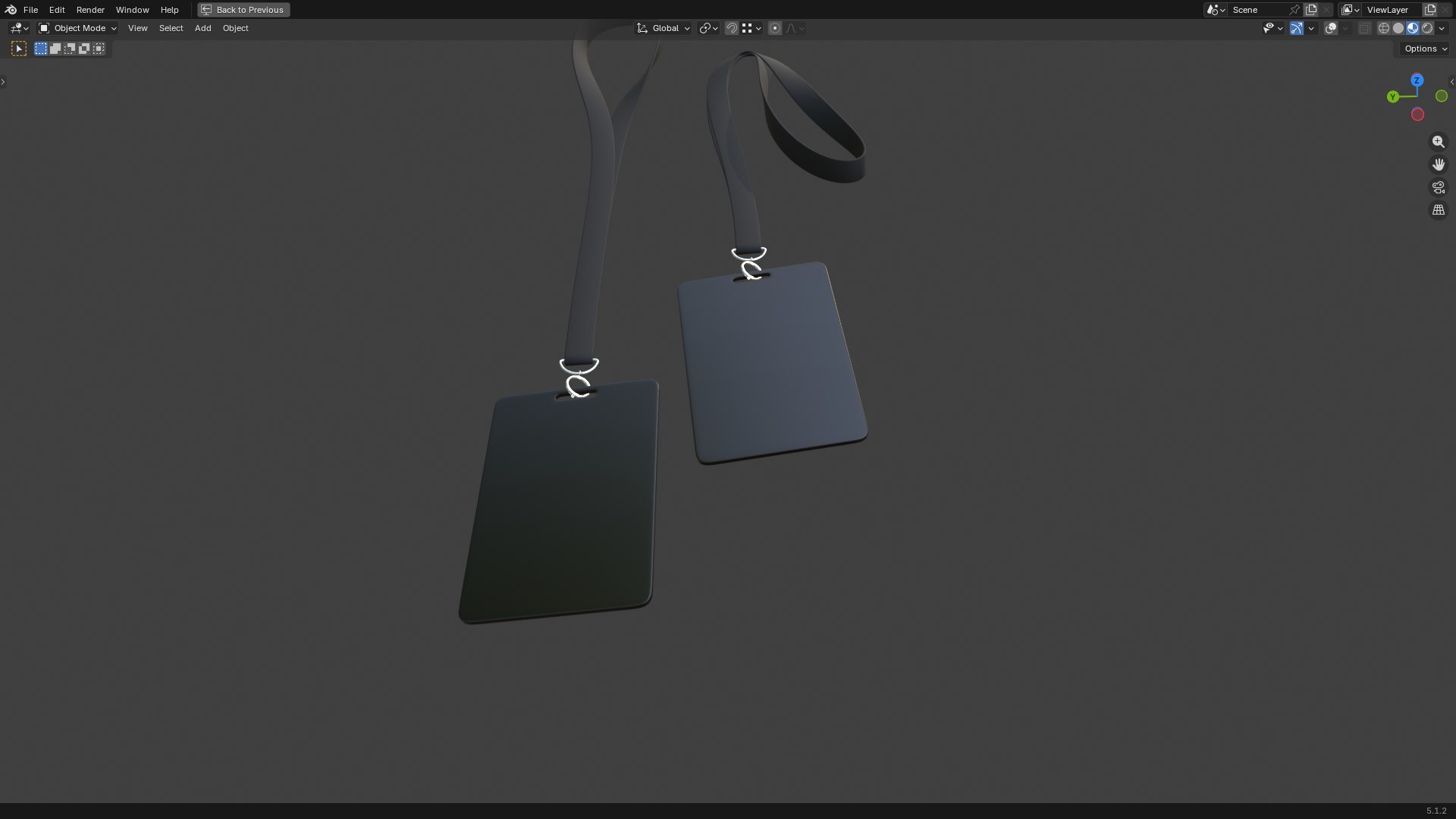1456x819 pixels.
Task: Toggle viewport gizmos display
Action: point(1297,28)
